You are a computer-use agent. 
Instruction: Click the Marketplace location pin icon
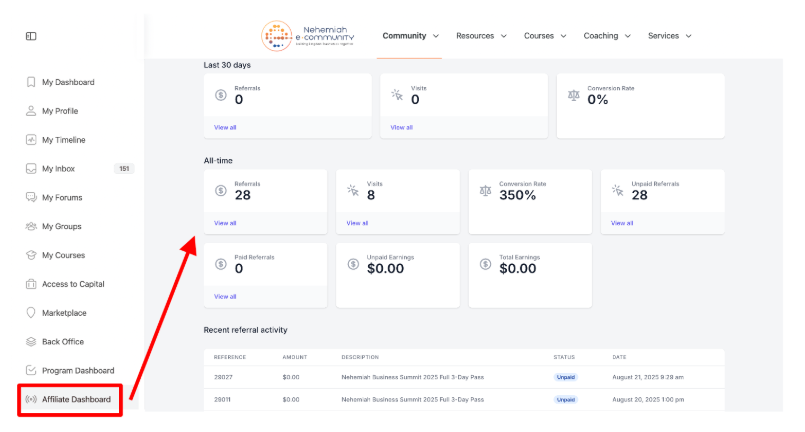coord(31,313)
